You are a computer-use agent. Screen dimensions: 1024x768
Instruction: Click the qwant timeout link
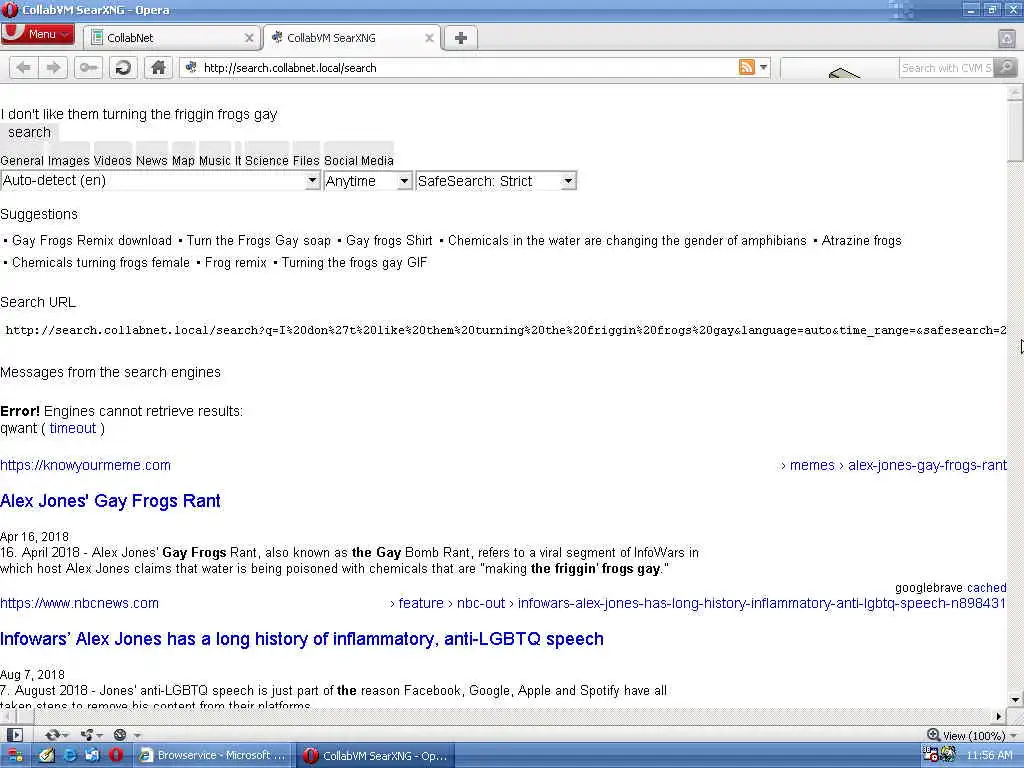coord(72,428)
